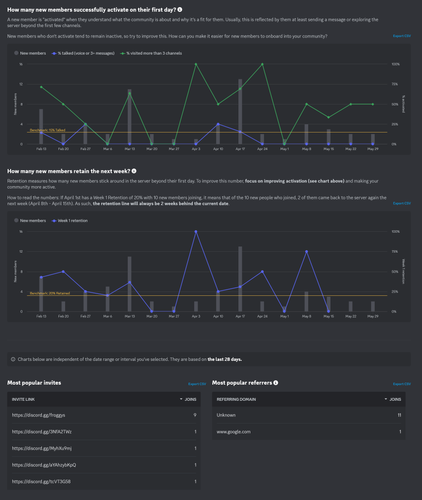Select the Unknown referrer row
The width and height of the screenshot is (422, 500).
coord(309,415)
